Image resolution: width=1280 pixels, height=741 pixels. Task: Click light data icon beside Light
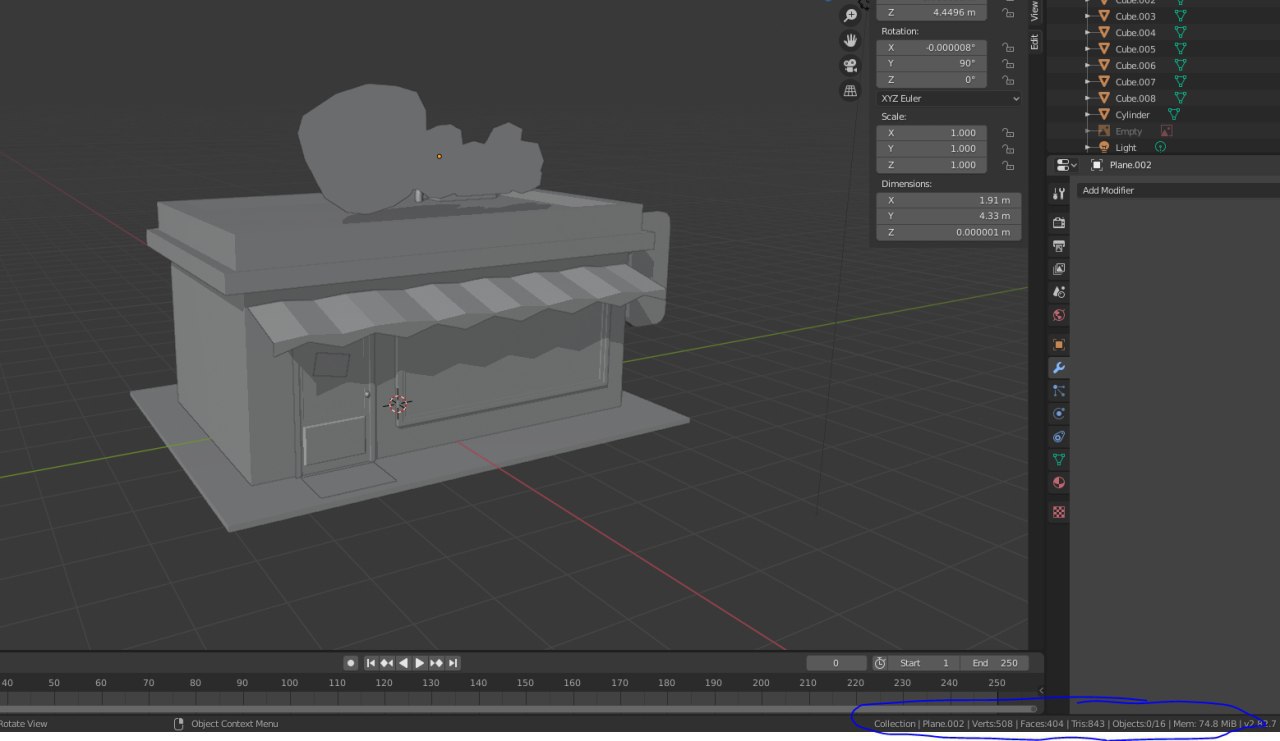(x=1160, y=147)
